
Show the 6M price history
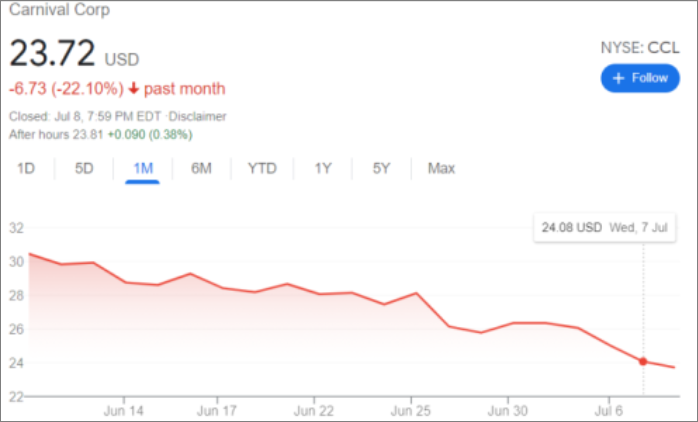point(201,168)
